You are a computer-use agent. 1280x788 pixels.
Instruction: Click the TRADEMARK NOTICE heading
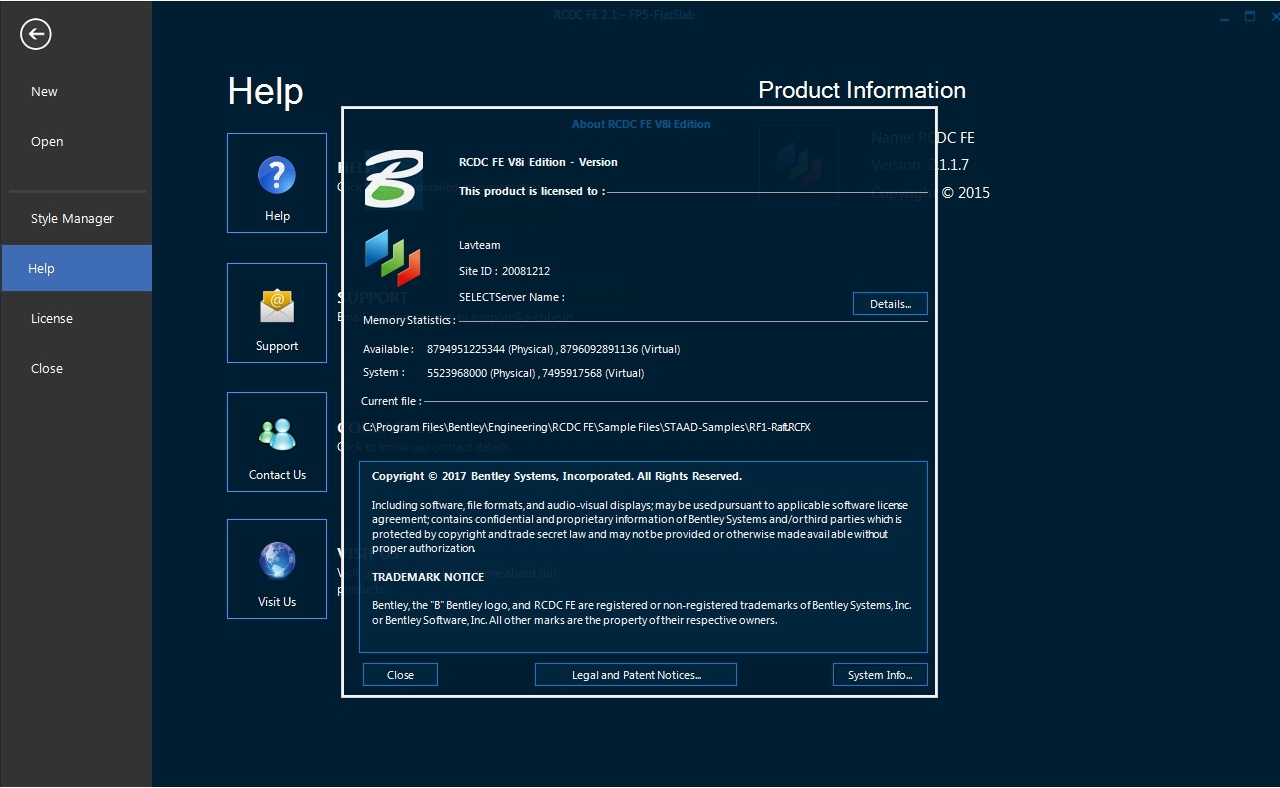click(428, 577)
